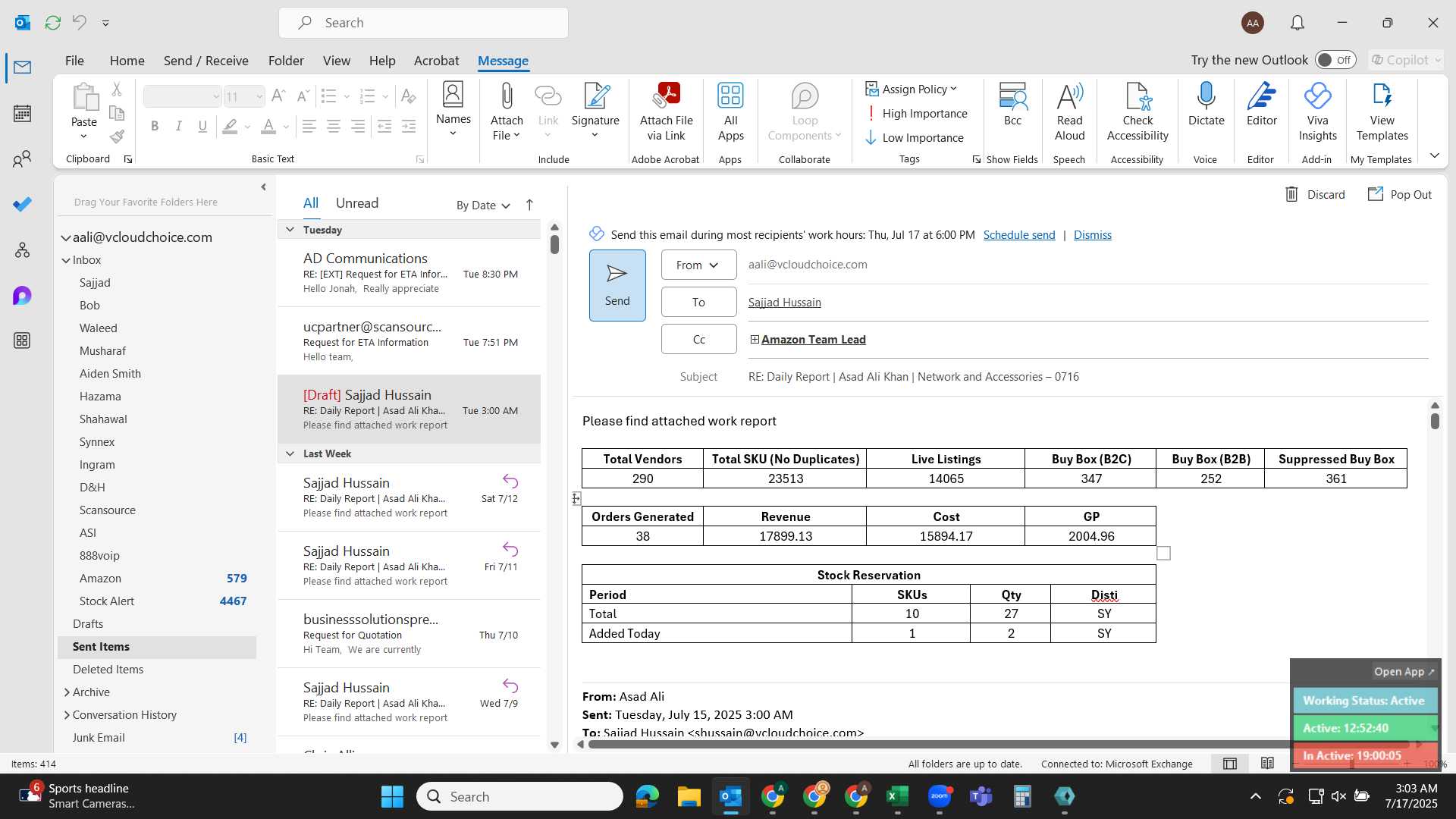This screenshot has width=1456, height=819.
Task: Switch to the Send / Receive tab
Action: [206, 61]
